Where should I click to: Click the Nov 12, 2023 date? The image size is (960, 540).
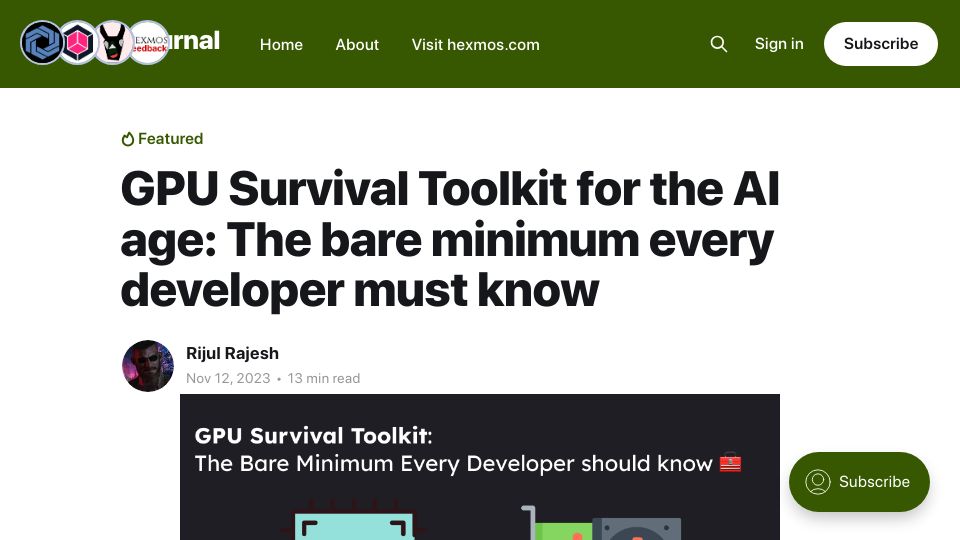[228, 378]
